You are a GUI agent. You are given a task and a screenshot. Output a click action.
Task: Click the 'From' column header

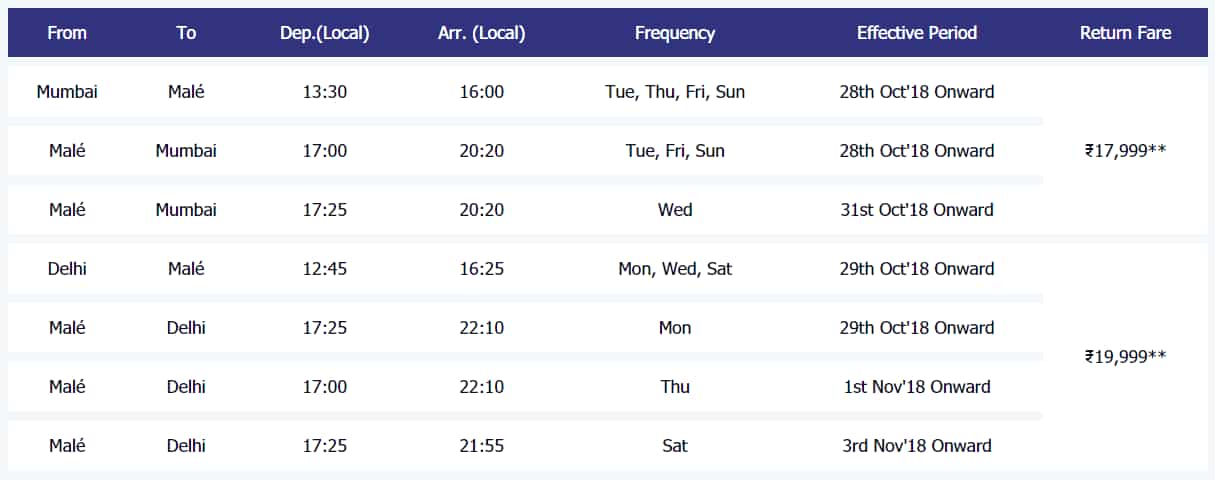coord(67,33)
